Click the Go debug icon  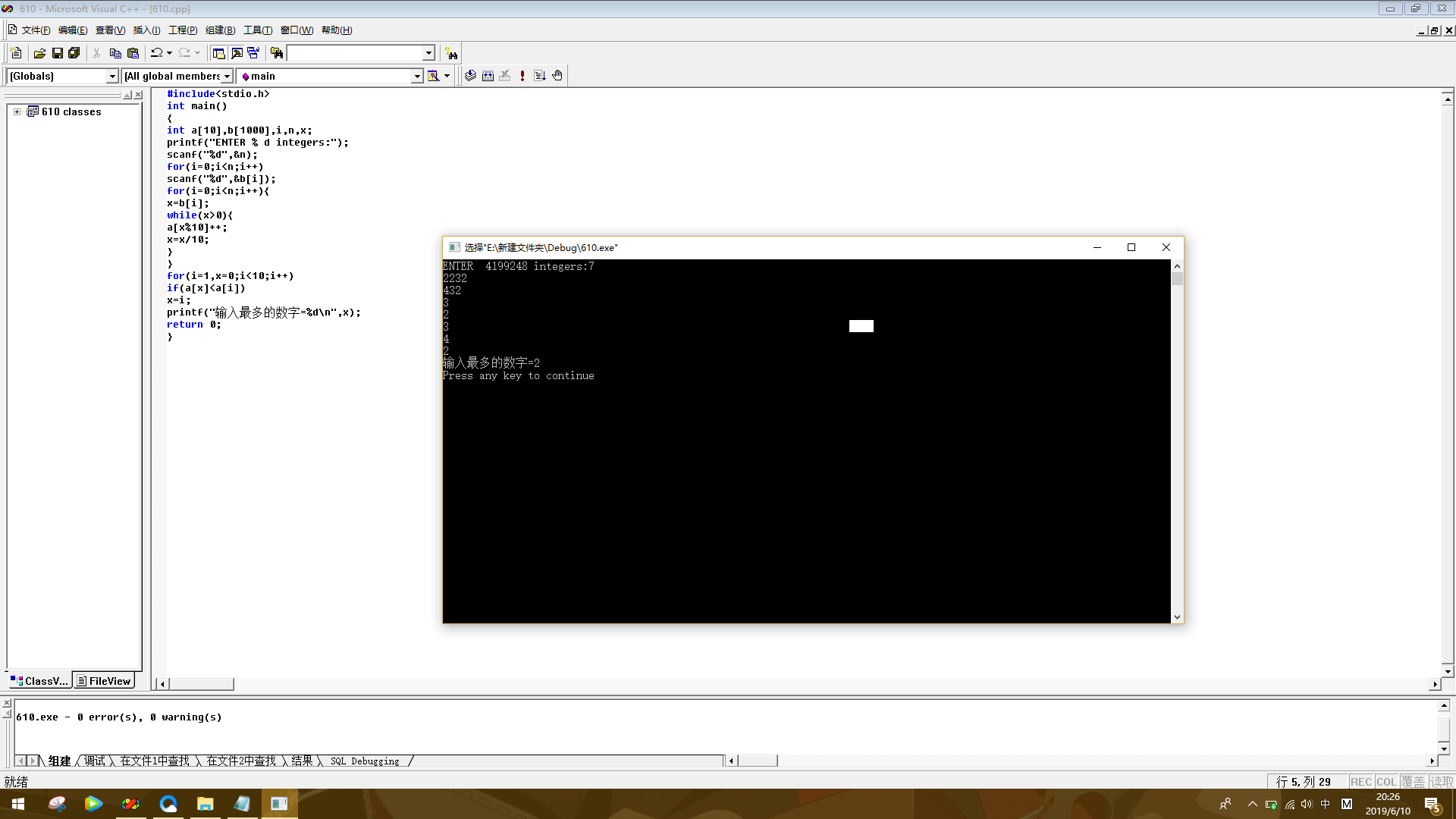(540, 76)
